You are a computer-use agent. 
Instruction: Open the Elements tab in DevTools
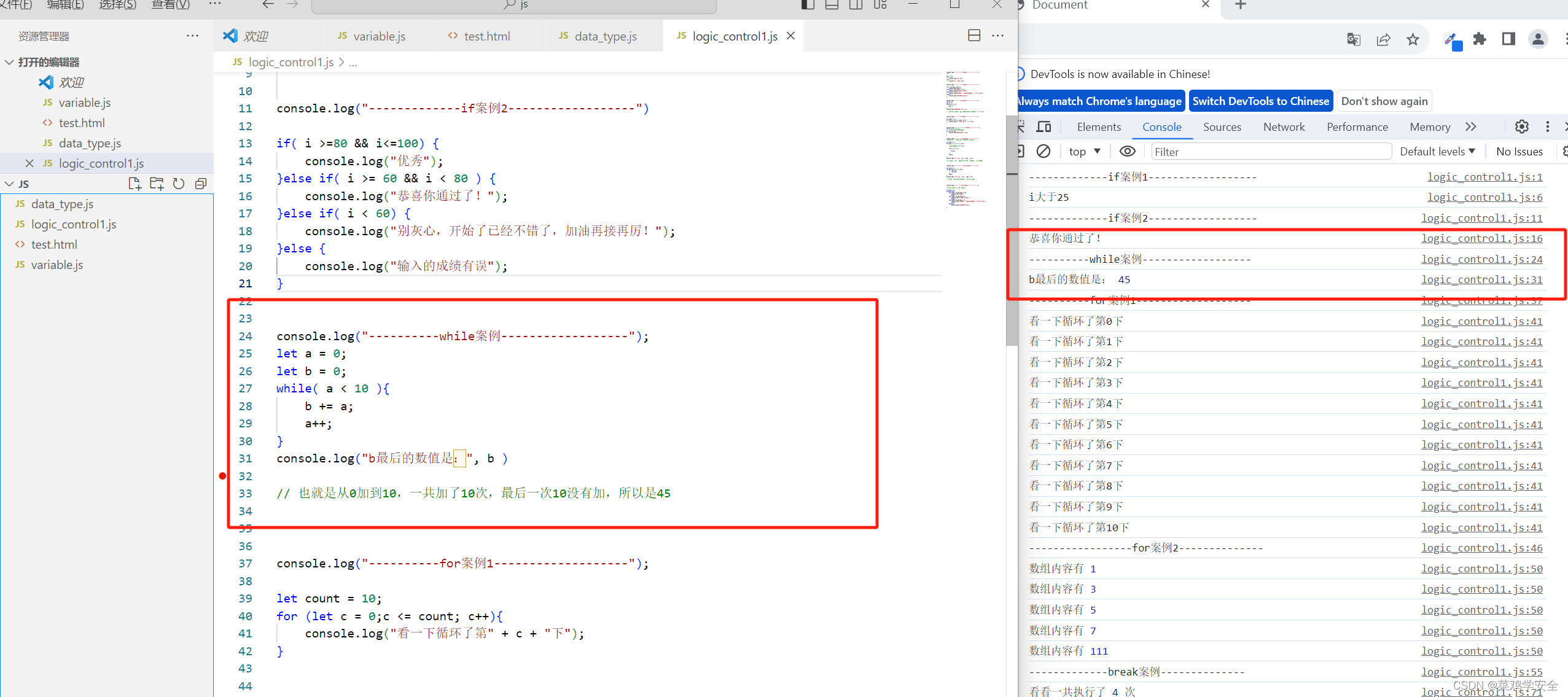(1099, 127)
